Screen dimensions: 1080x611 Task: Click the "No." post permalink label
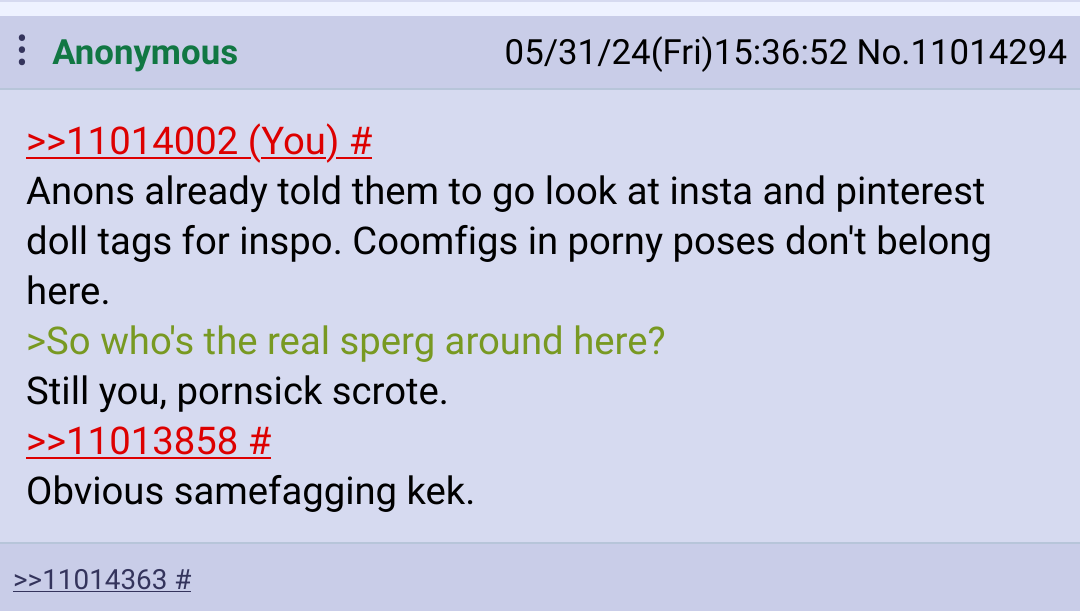[883, 52]
